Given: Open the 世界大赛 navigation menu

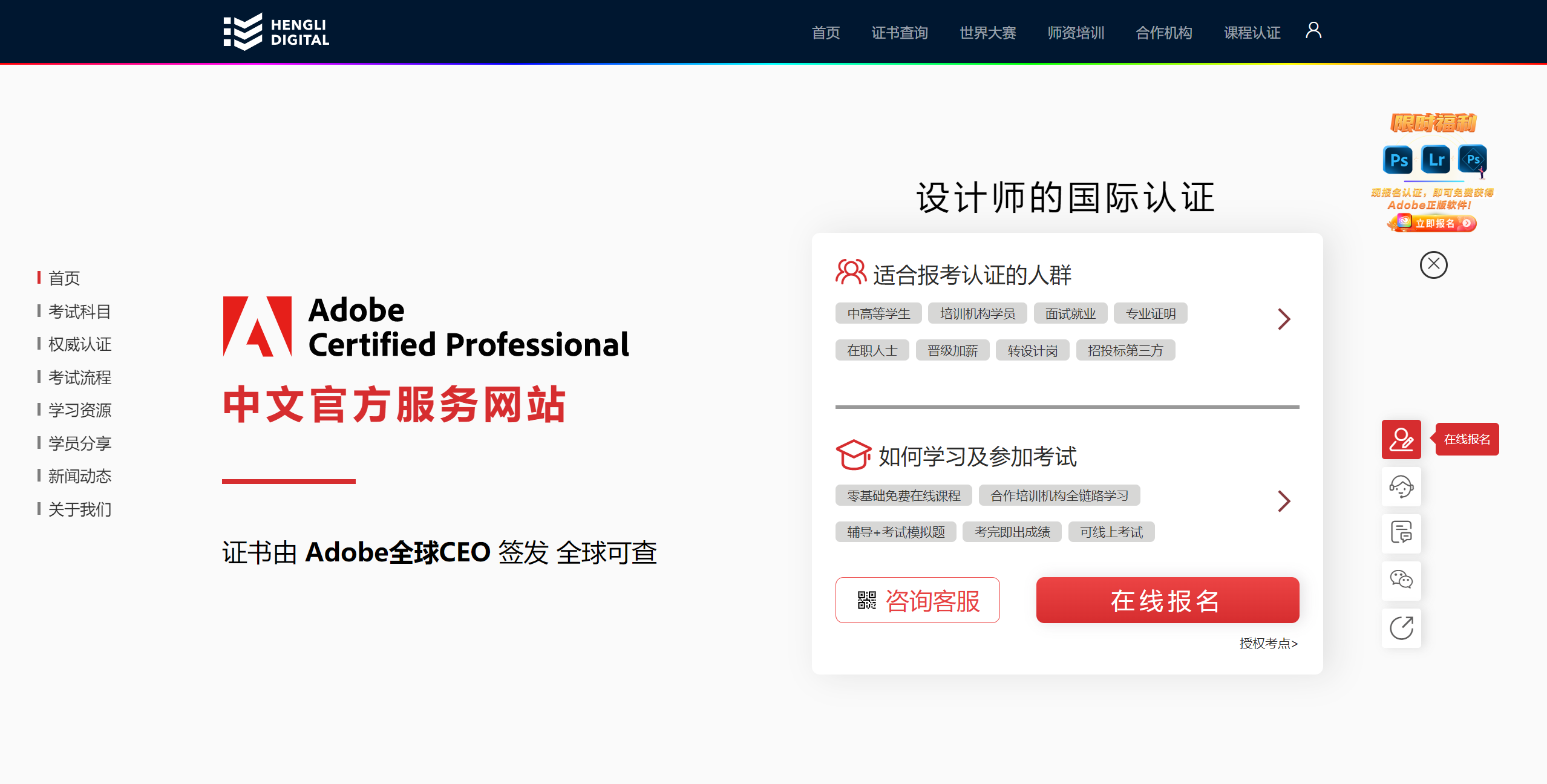Looking at the screenshot, I should [987, 33].
